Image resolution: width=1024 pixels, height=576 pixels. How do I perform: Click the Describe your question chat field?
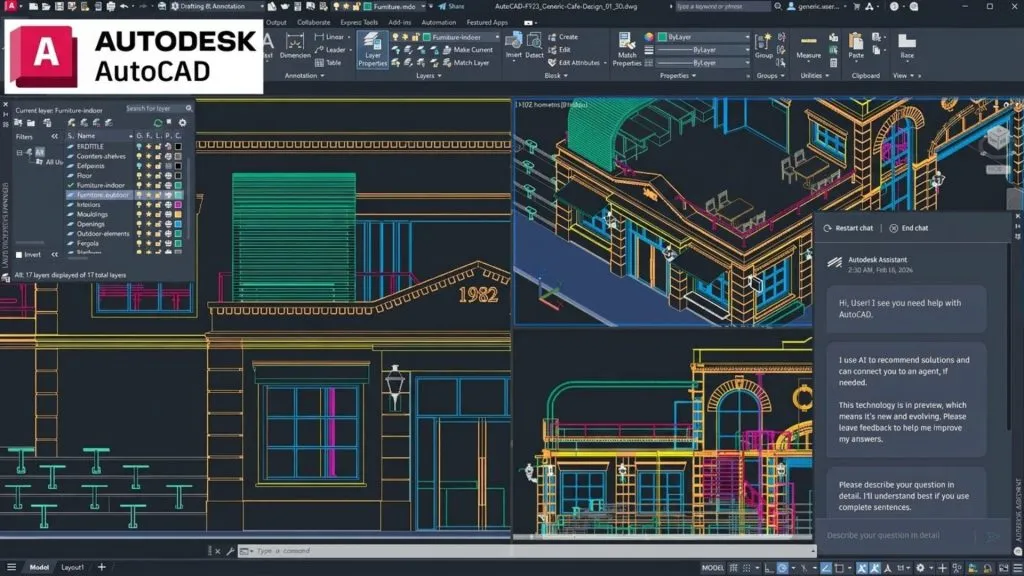pyautogui.click(x=899, y=536)
